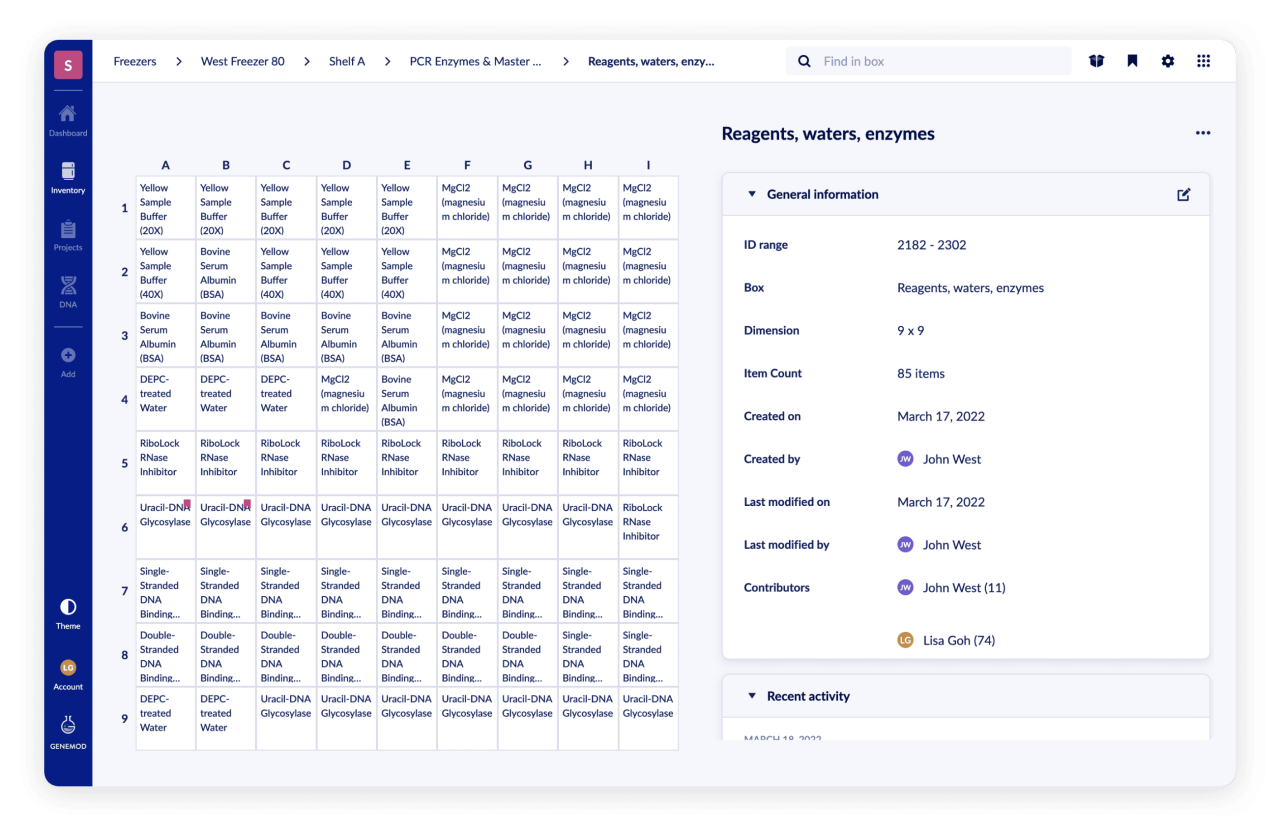Click the Dimension value 9 x 9
This screenshot has height=835, width=1280.
pyautogui.click(x=911, y=330)
